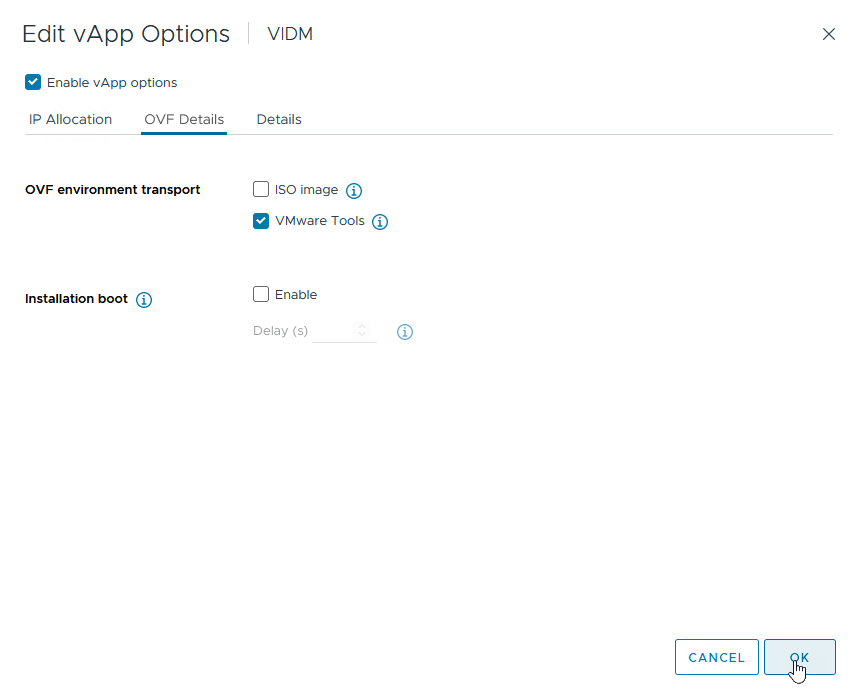Click into the Delay (s) input field
858x696 pixels.
tap(333, 331)
